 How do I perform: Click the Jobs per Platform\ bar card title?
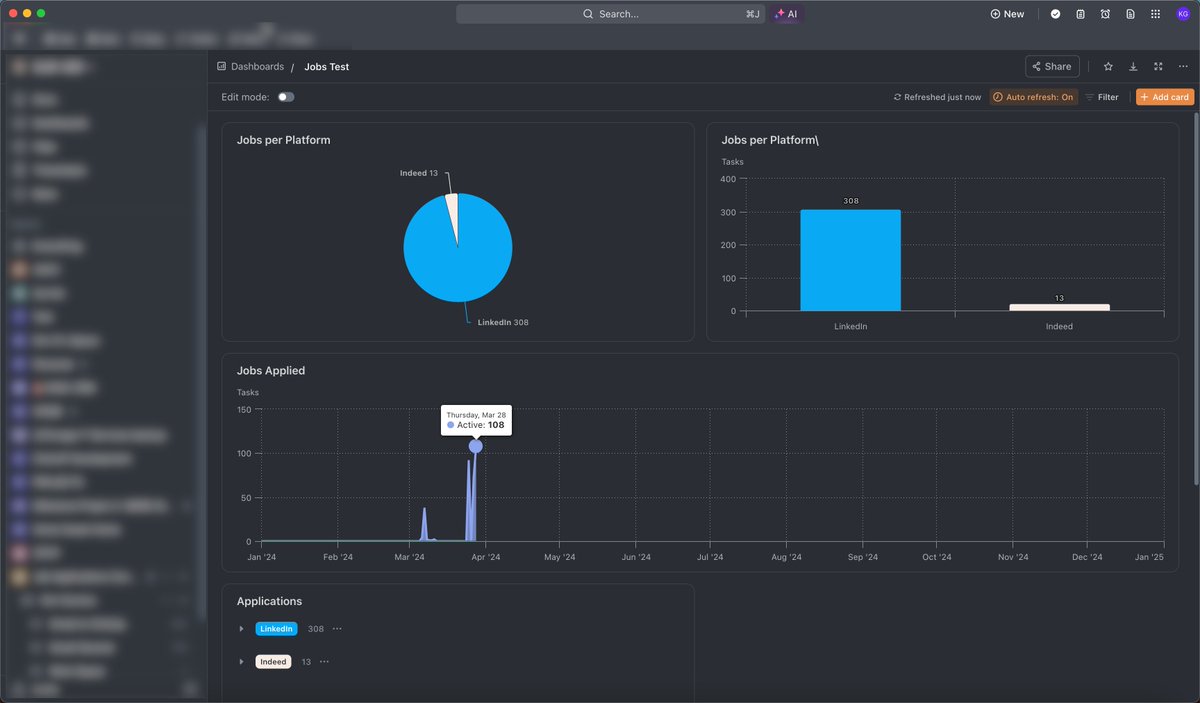pos(770,140)
